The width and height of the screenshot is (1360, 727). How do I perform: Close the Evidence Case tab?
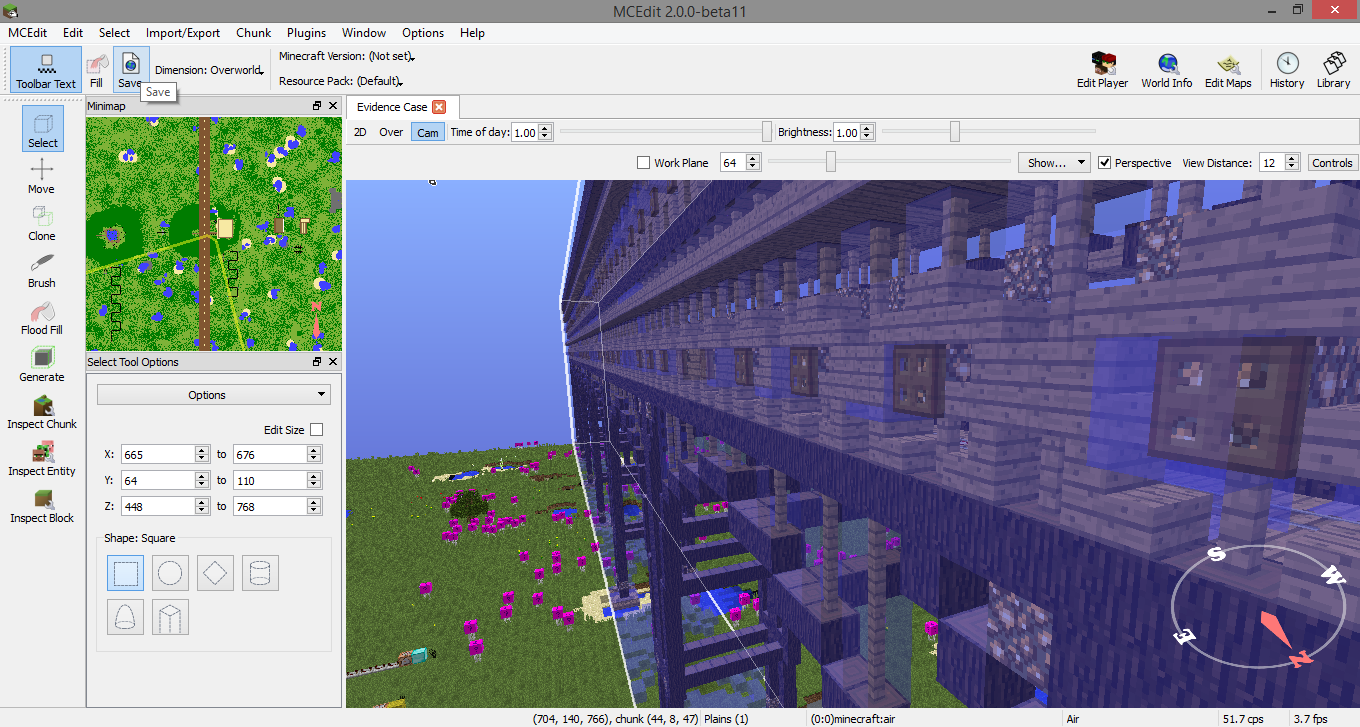pyautogui.click(x=439, y=107)
